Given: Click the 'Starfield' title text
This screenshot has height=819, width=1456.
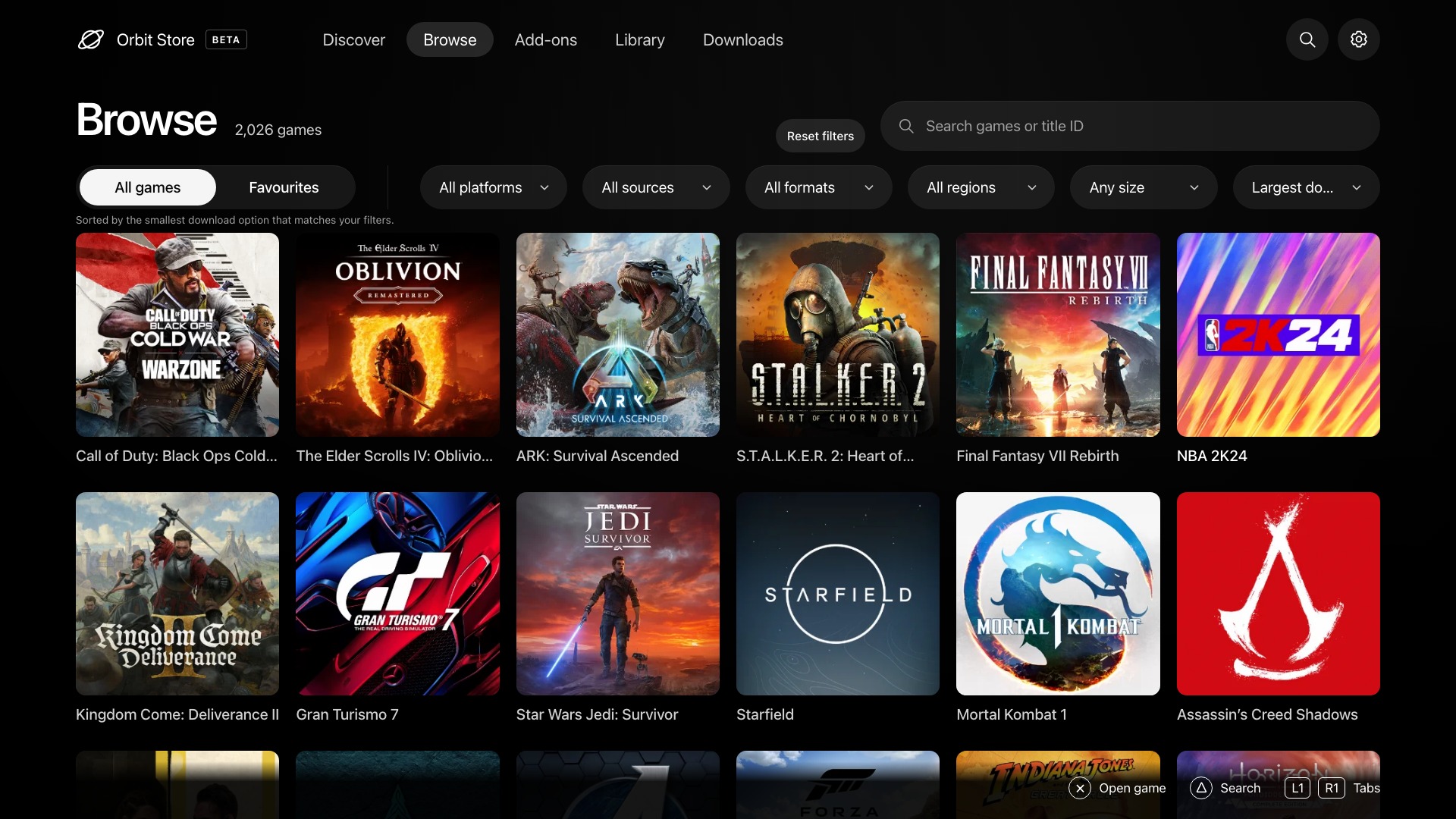Looking at the screenshot, I should (x=765, y=714).
